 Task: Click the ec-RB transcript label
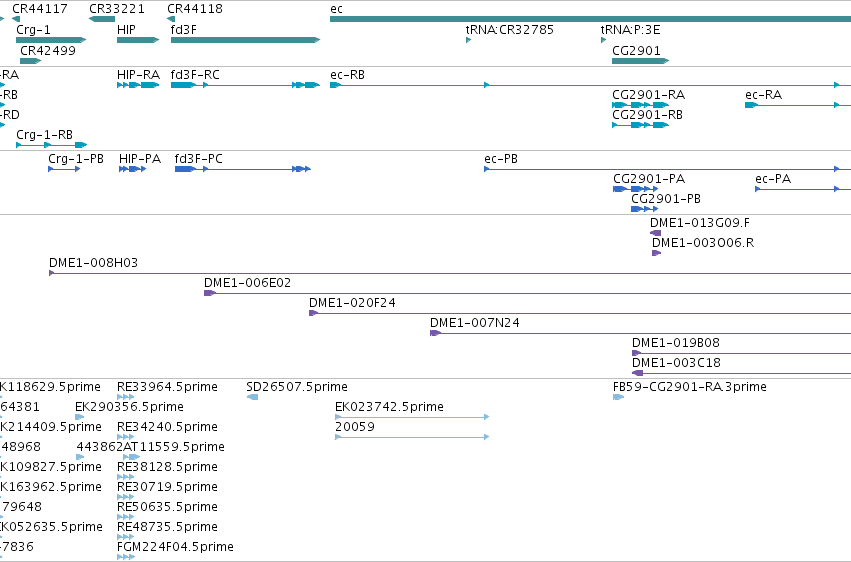(347, 74)
